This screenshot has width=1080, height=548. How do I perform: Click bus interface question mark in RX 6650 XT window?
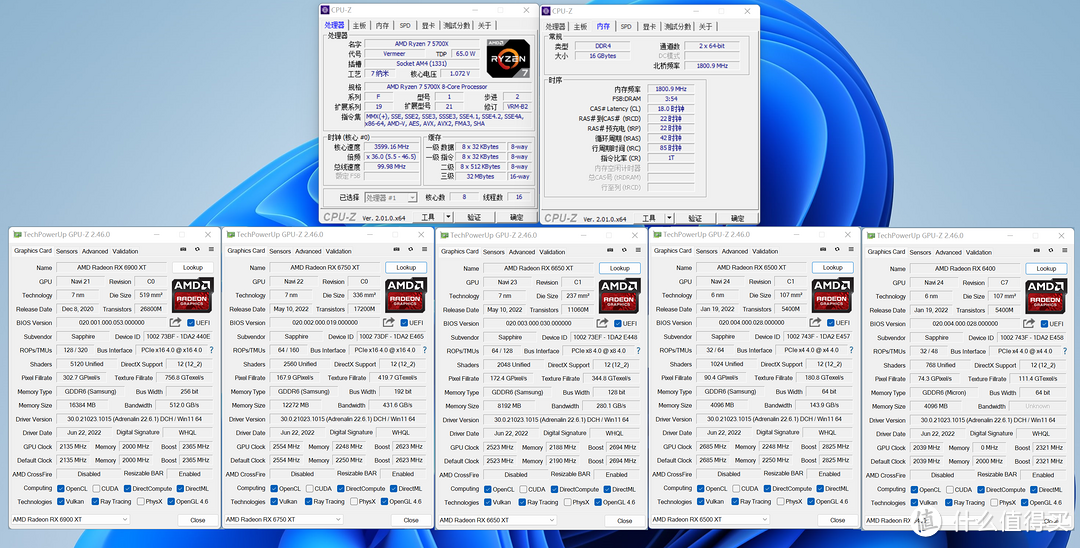tap(638, 350)
